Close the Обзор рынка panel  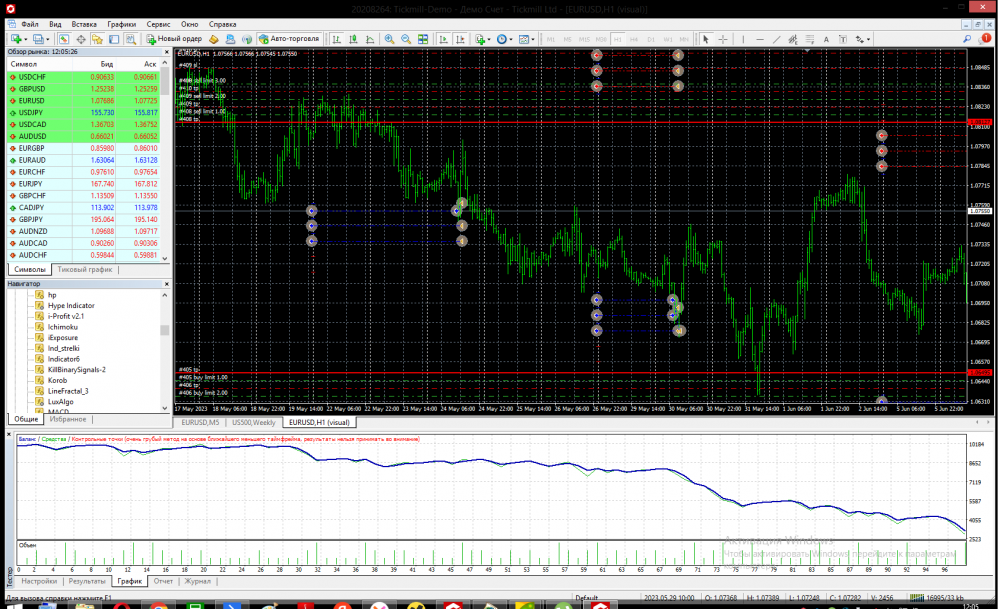pyautogui.click(x=167, y=52)
